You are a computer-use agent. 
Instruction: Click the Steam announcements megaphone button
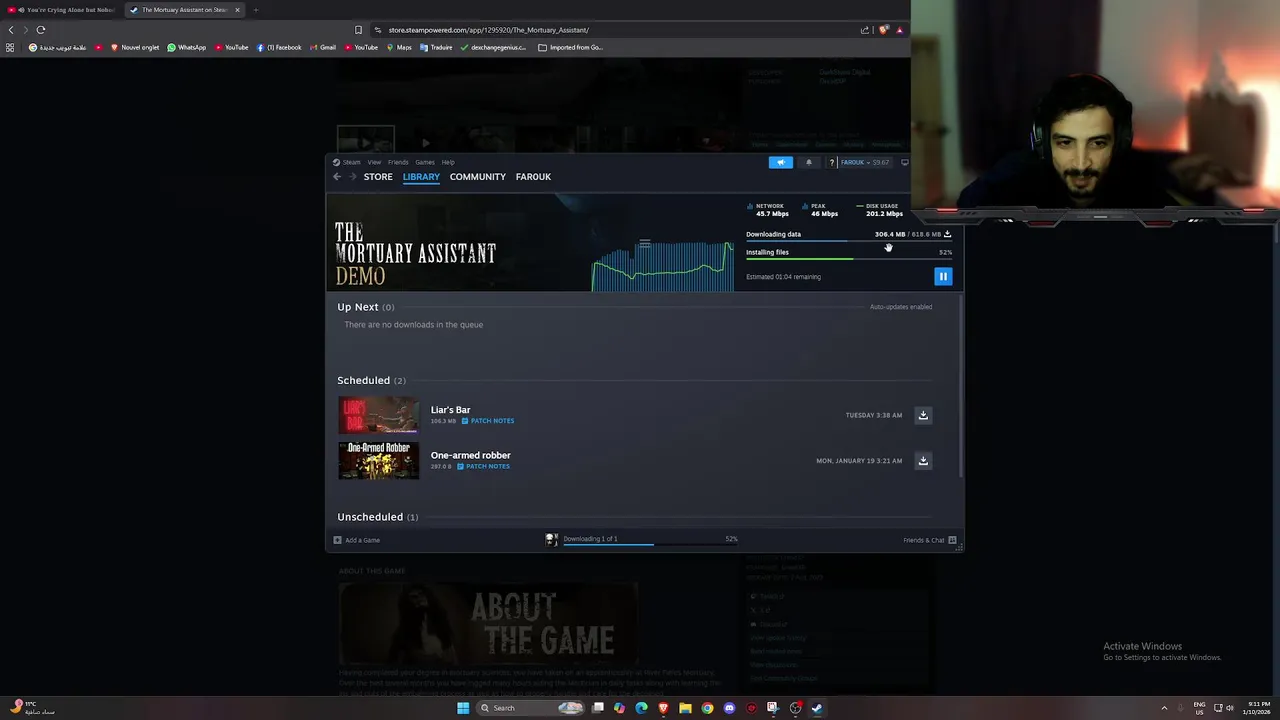point(781,162)
